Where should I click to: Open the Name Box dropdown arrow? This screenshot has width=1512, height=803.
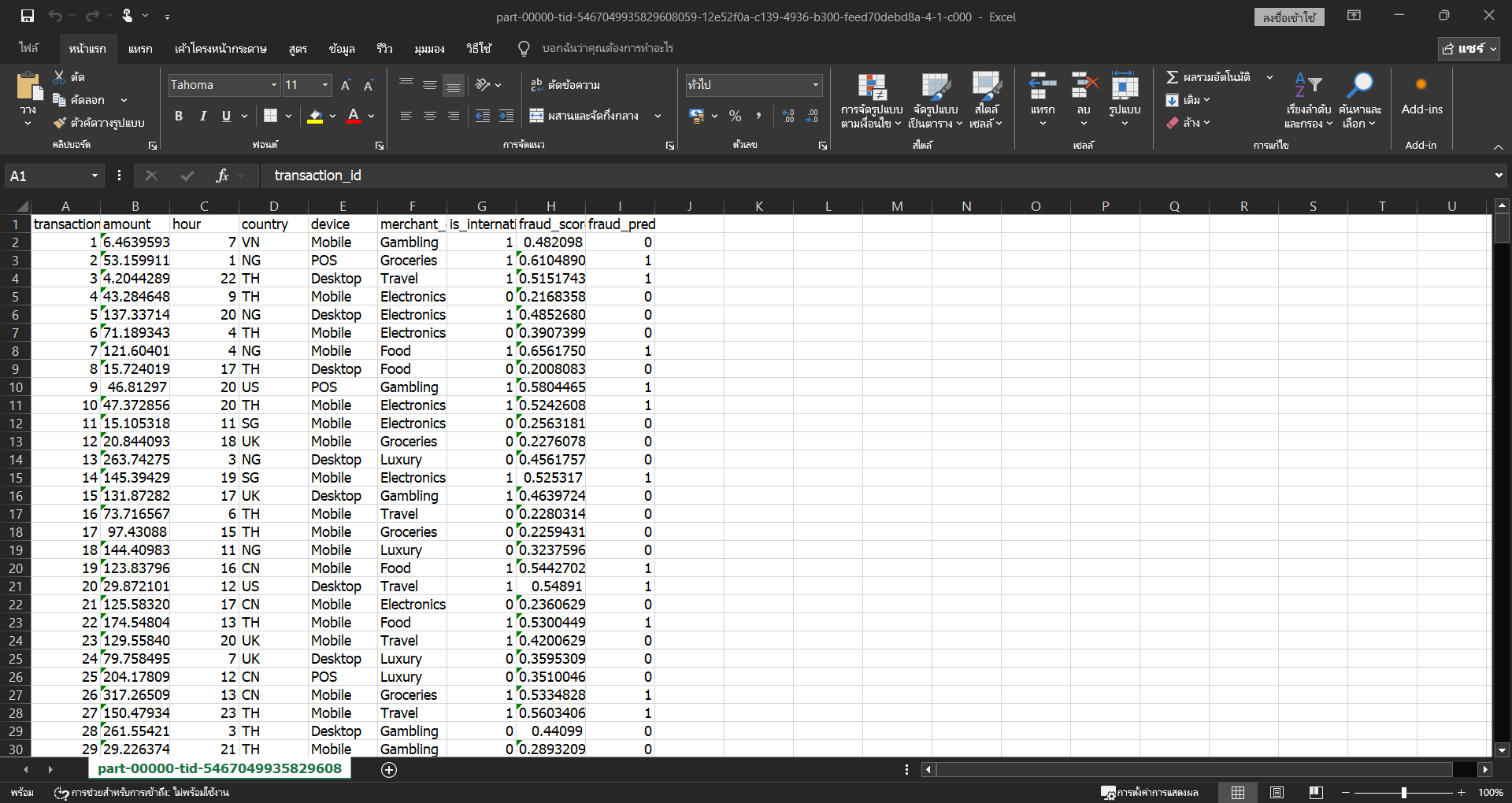tap(94, 176)
